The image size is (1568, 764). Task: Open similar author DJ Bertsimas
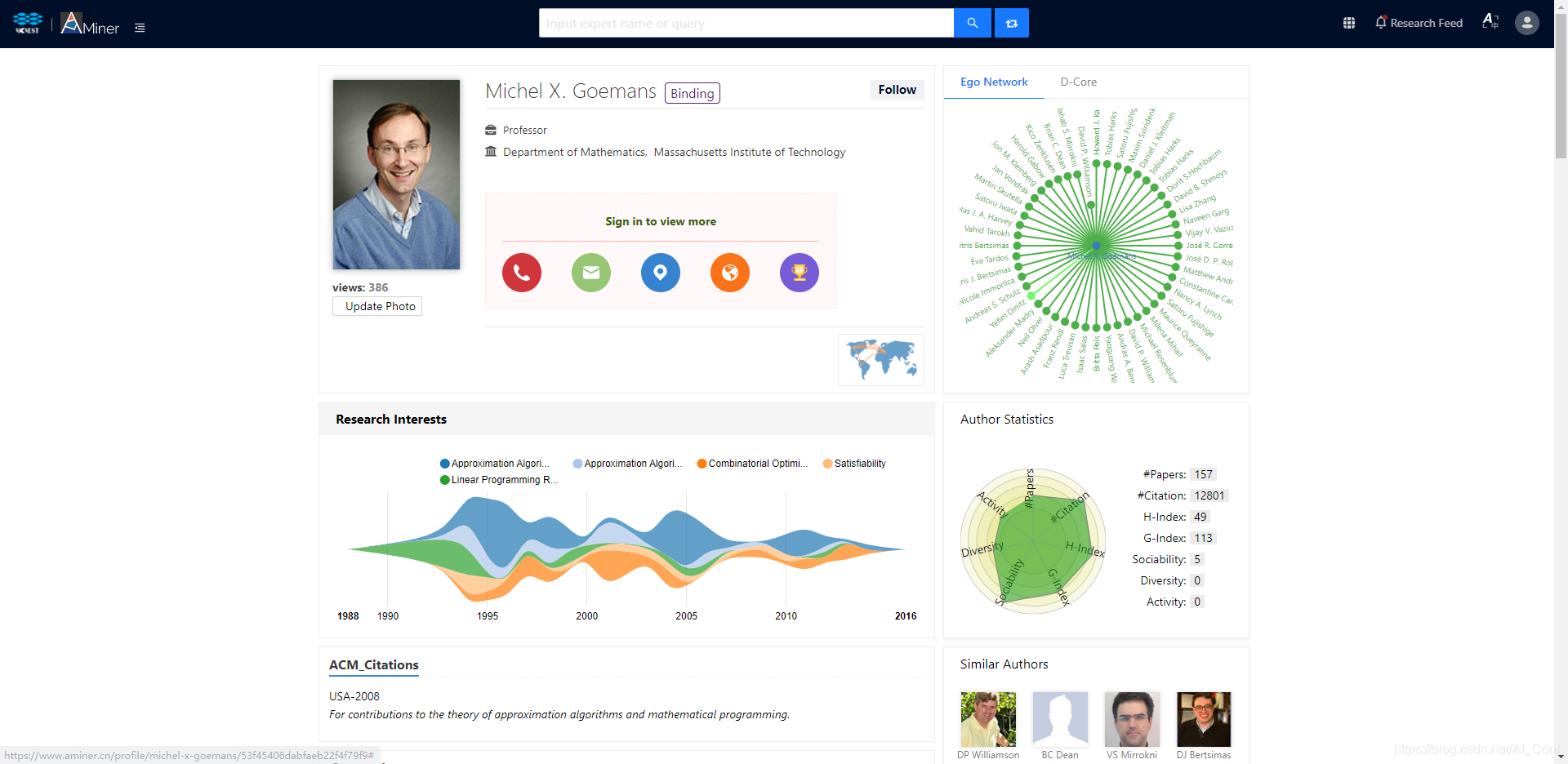(1204, 726)
